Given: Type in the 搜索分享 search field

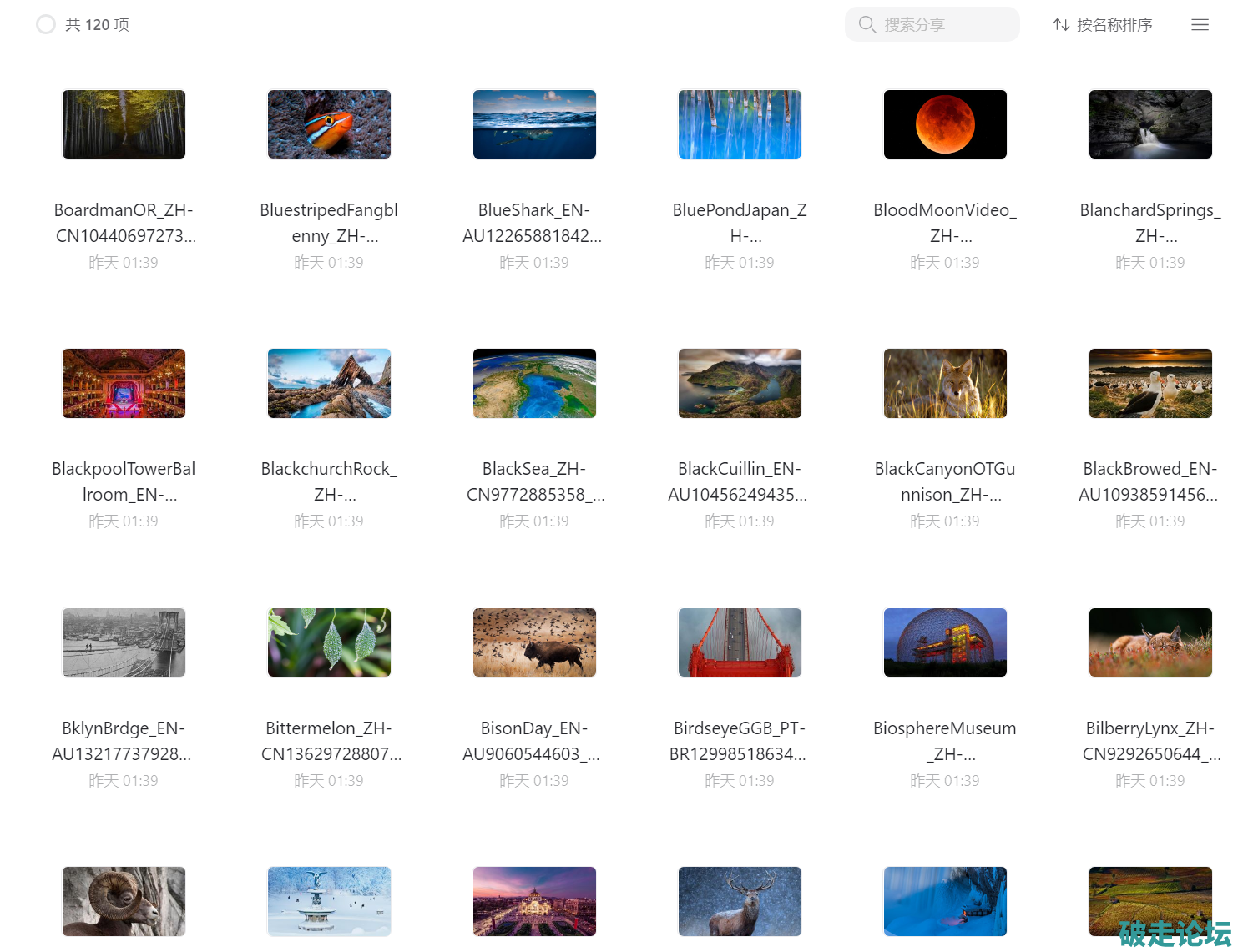Looking at the screenshot, I should point(943,25).
